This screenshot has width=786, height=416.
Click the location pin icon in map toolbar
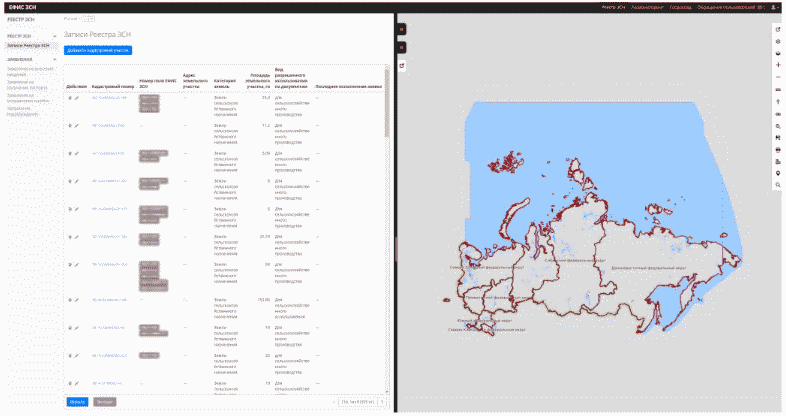click(x=778, y=173)
